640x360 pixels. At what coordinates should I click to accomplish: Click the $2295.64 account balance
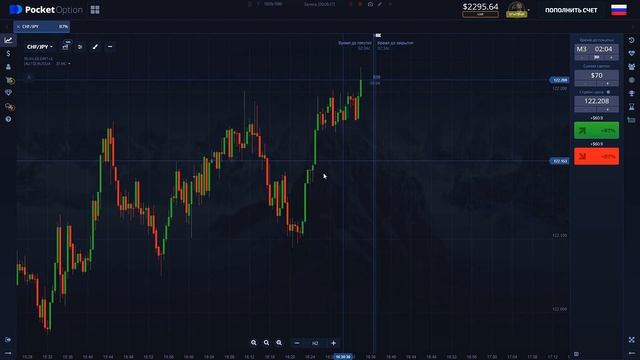coord(480,7)
